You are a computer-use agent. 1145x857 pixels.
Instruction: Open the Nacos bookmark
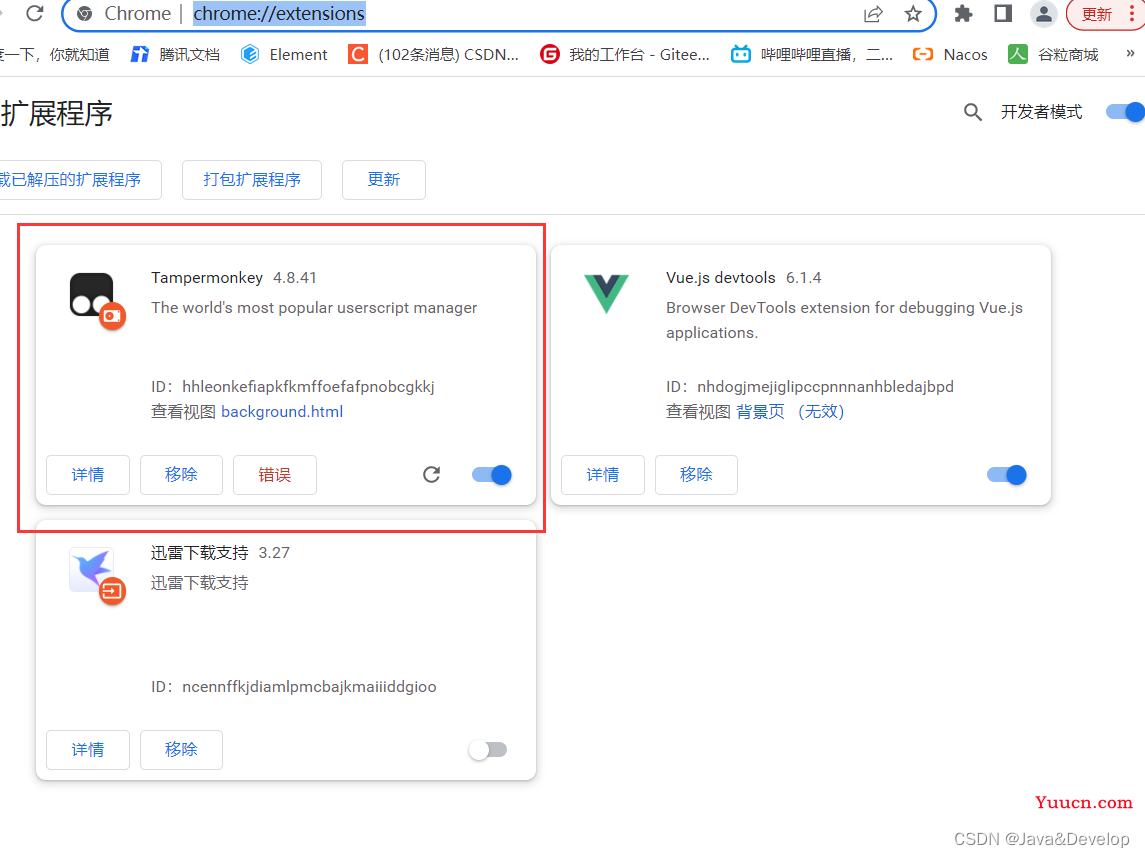950,55
